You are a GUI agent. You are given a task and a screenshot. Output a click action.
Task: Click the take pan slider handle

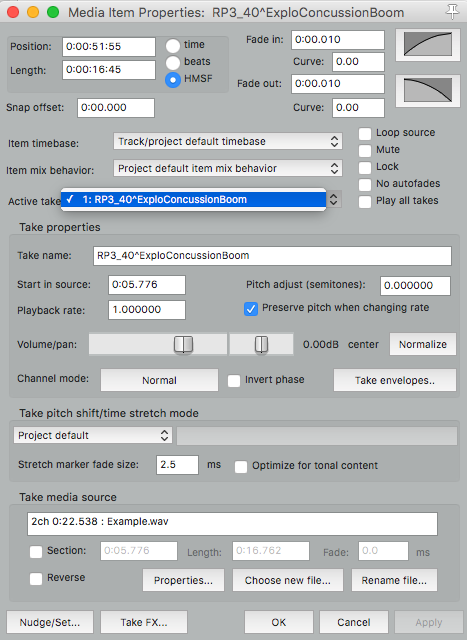(261, 344)
